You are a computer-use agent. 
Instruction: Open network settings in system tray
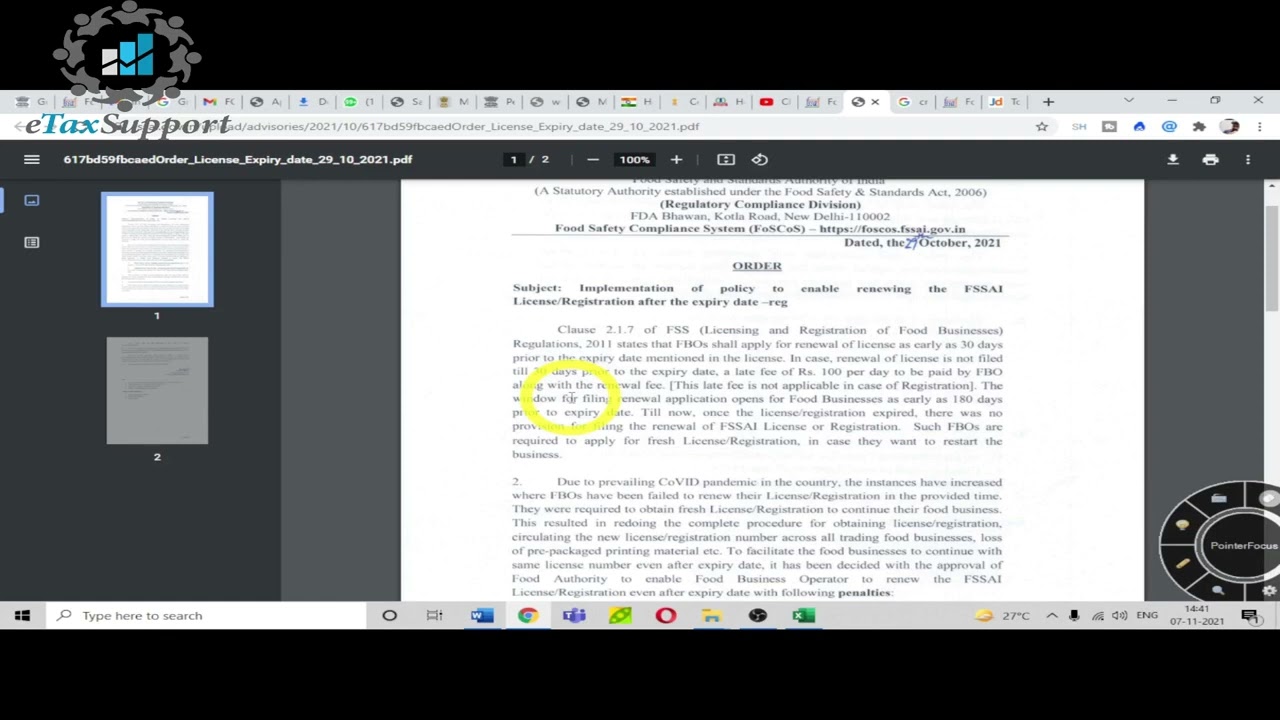point(1098,615)
